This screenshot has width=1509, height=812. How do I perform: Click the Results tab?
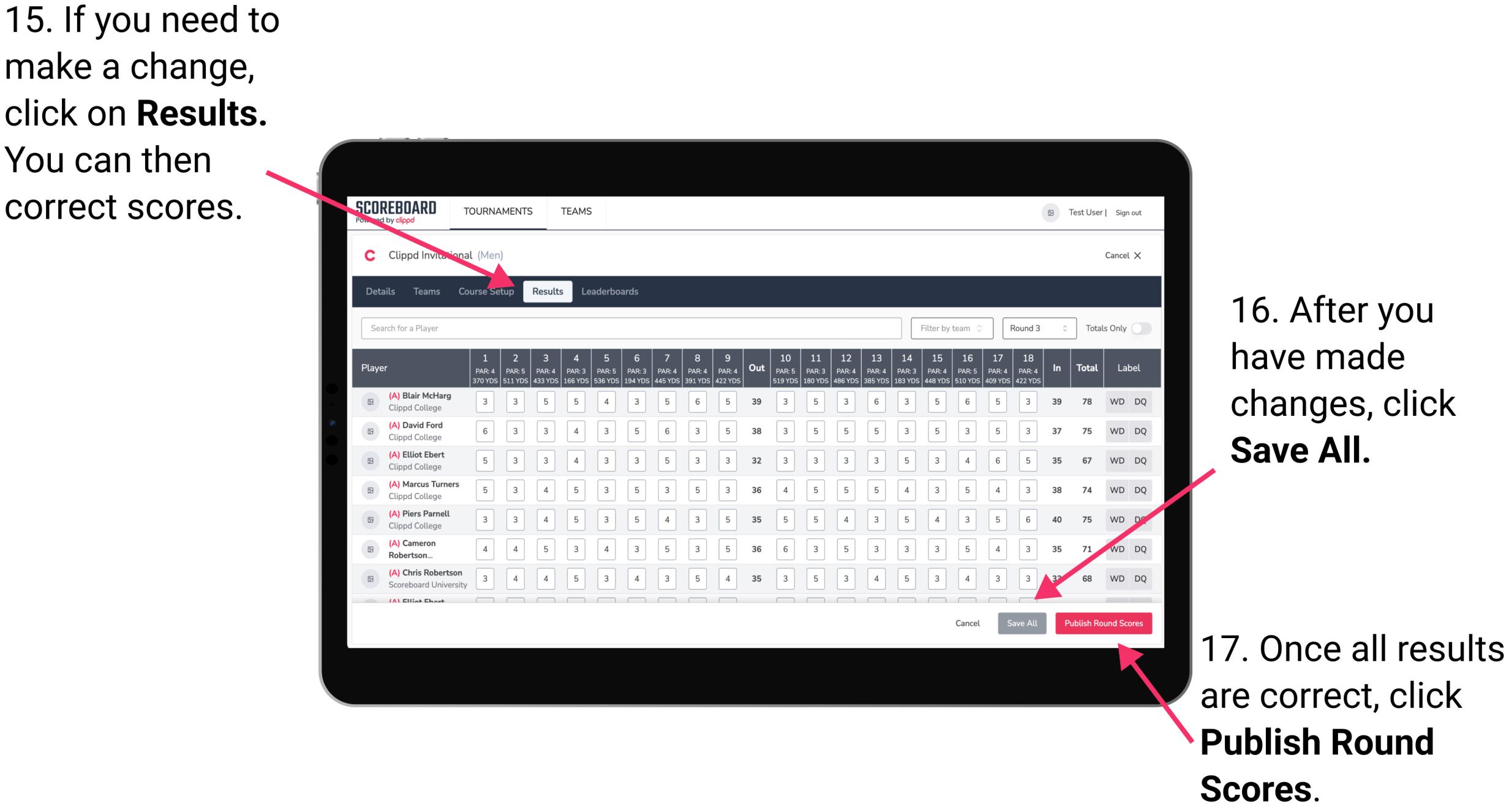[548, 291]
